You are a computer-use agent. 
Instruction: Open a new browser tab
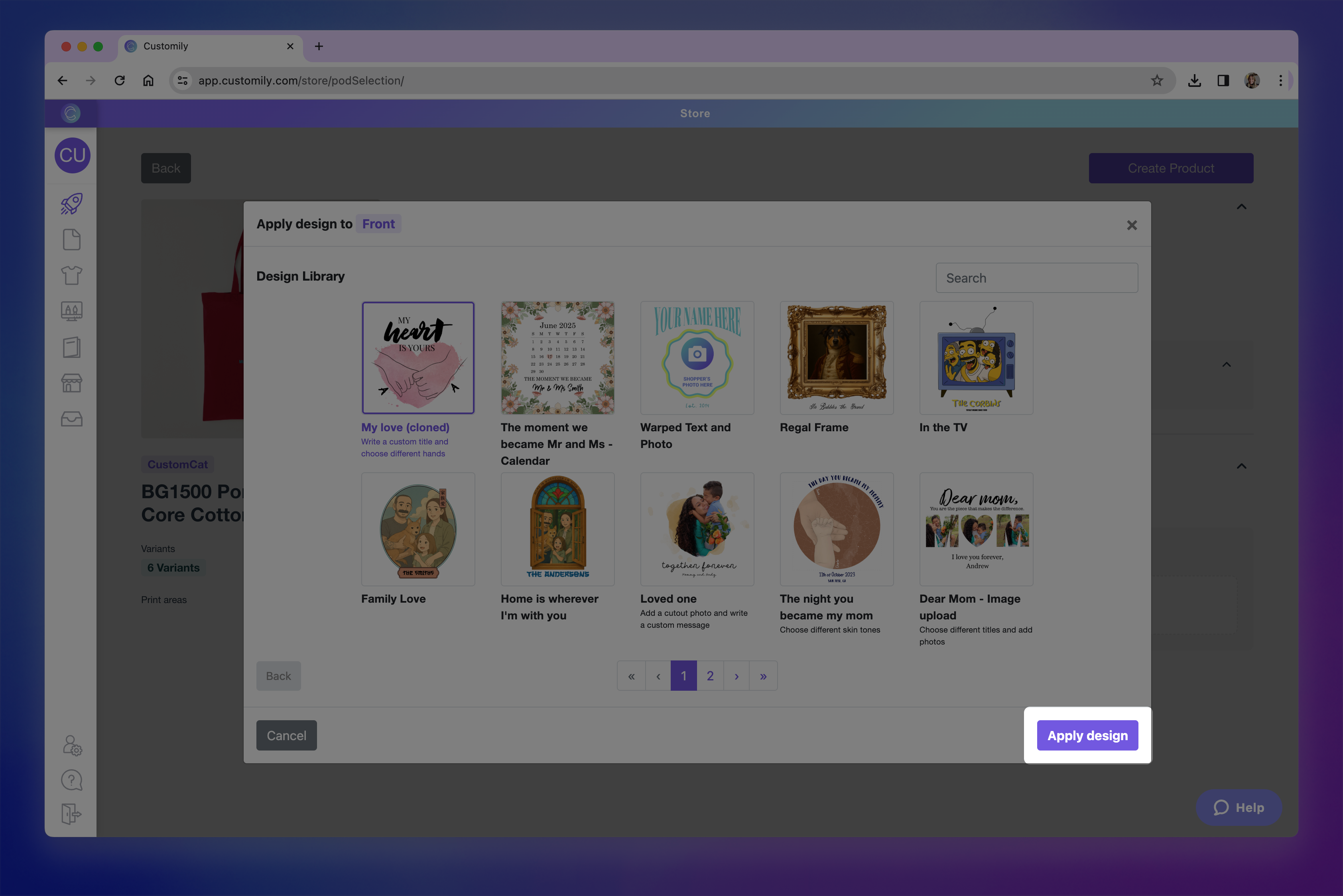click(319, 46)
